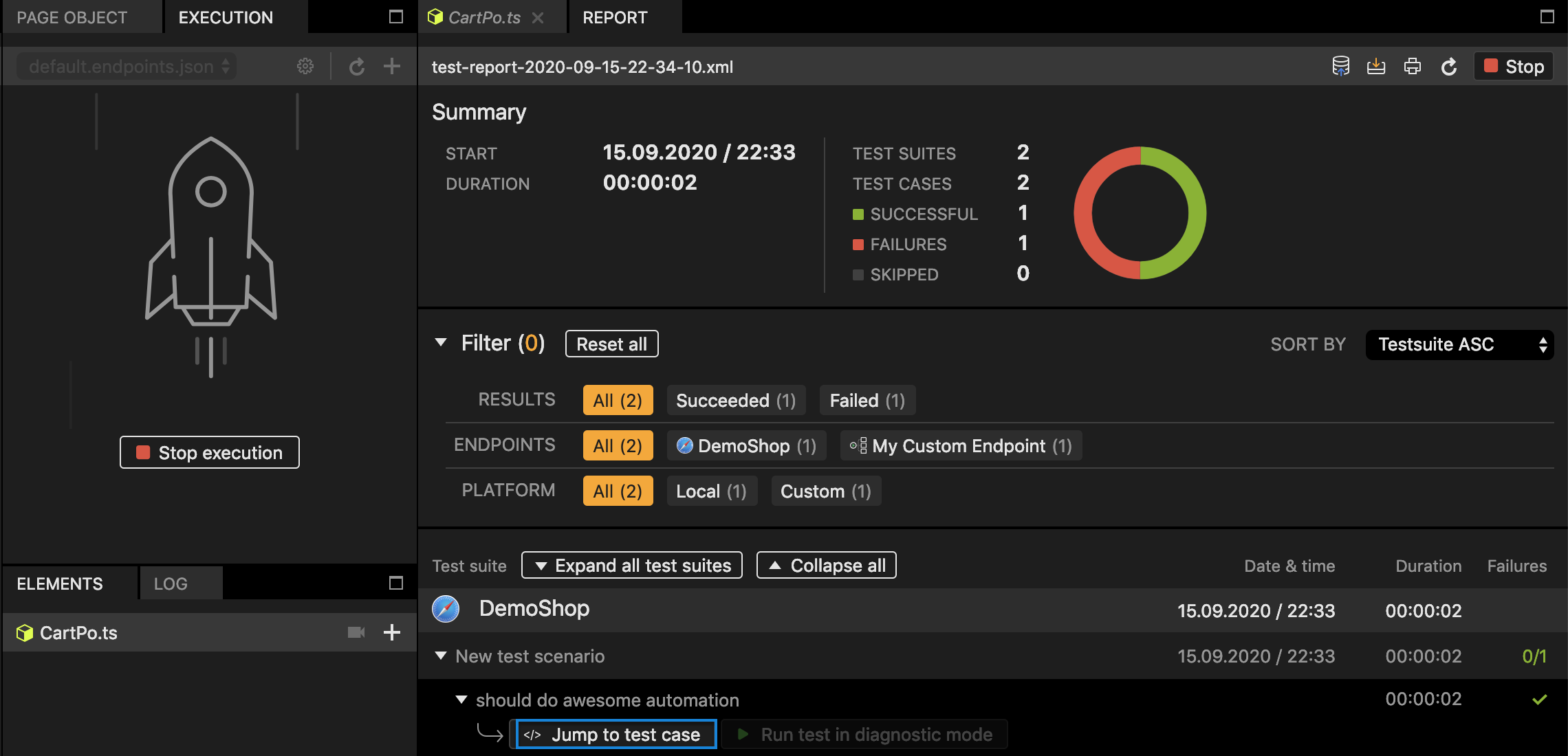Click the Reset all filters button
1568x756 pixels.
[x=611, y=344]
